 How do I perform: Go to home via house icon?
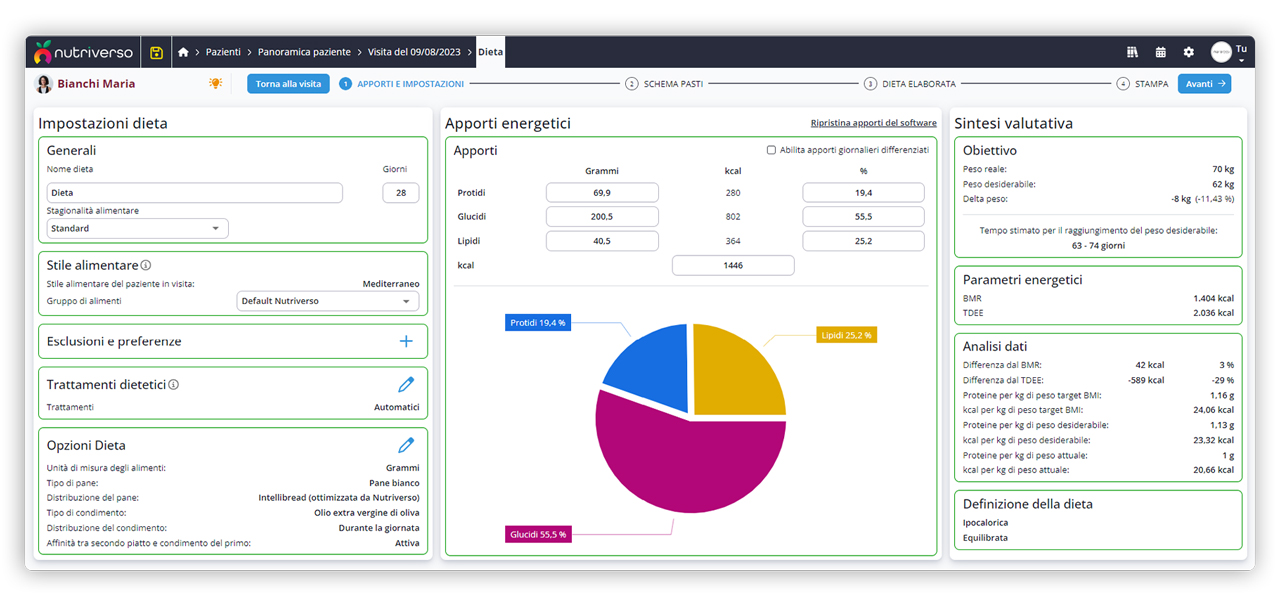tap(183, 52)
